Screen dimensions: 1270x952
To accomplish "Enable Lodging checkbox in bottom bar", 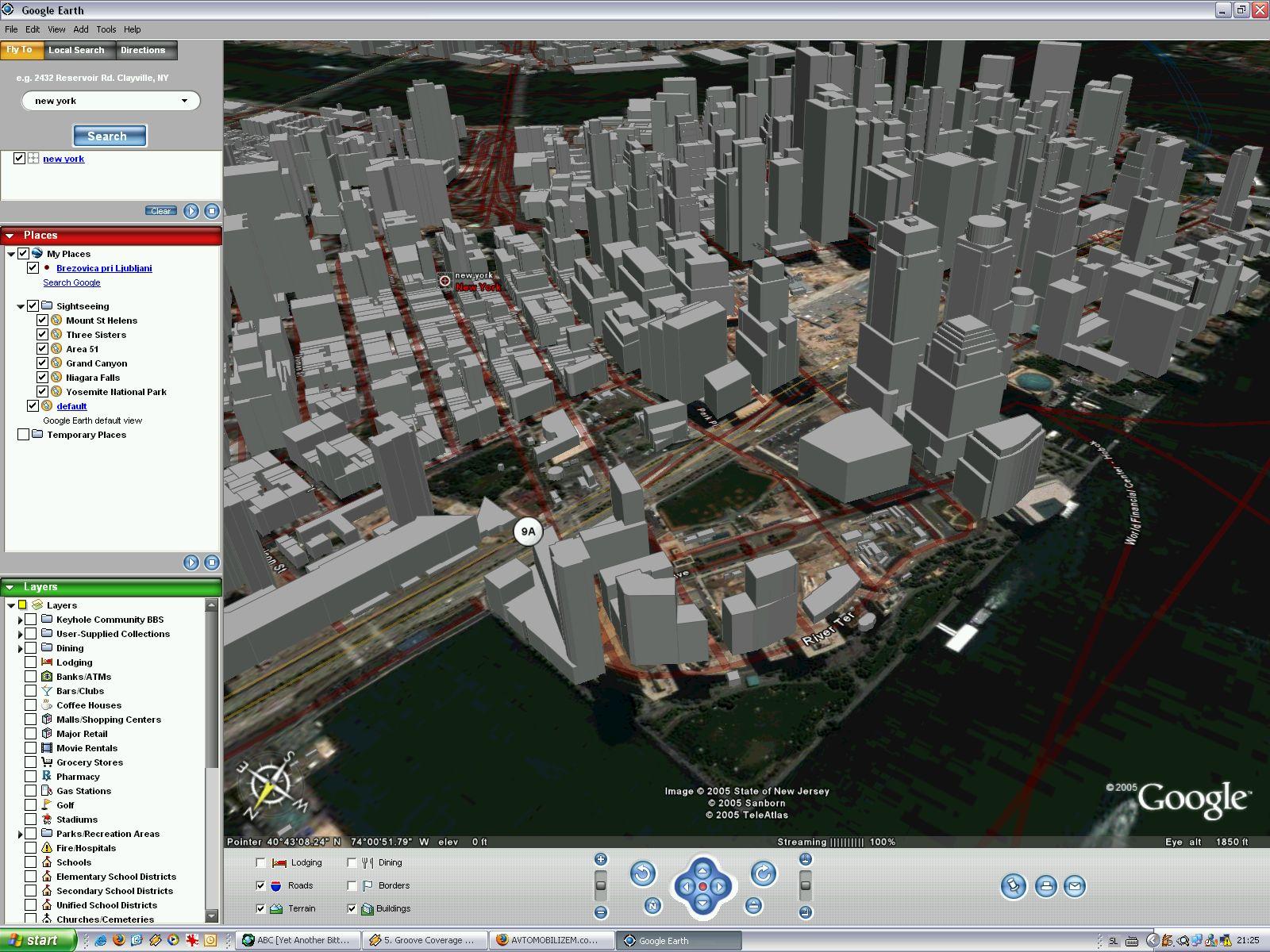I will coord(260,862).
